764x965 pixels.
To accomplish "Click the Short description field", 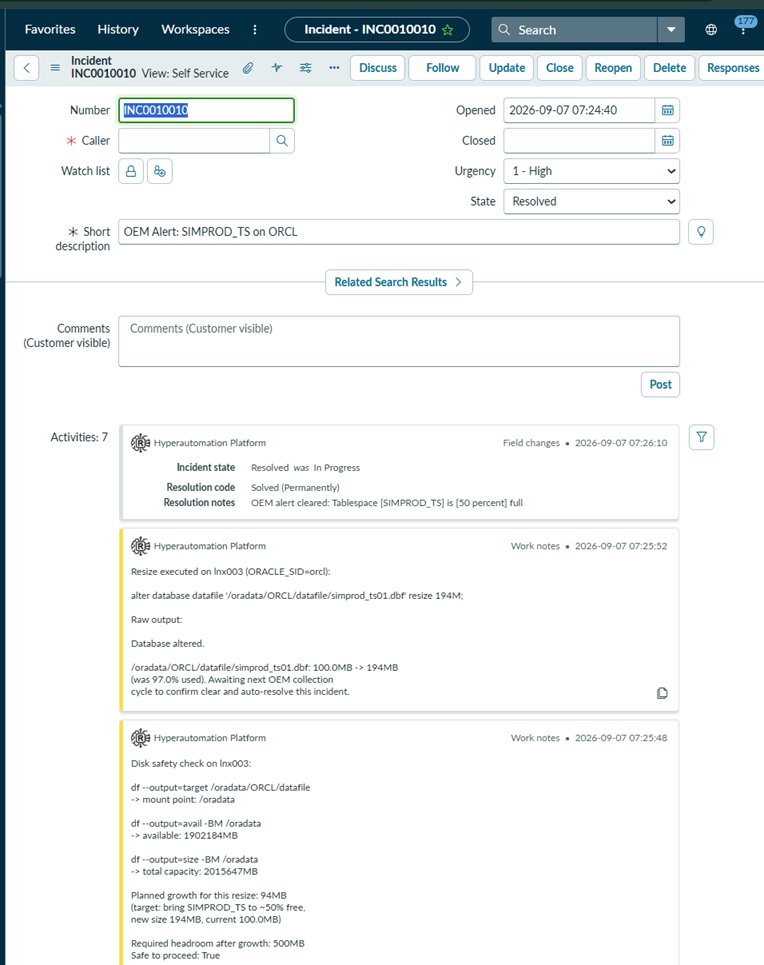I will [399, 232].
